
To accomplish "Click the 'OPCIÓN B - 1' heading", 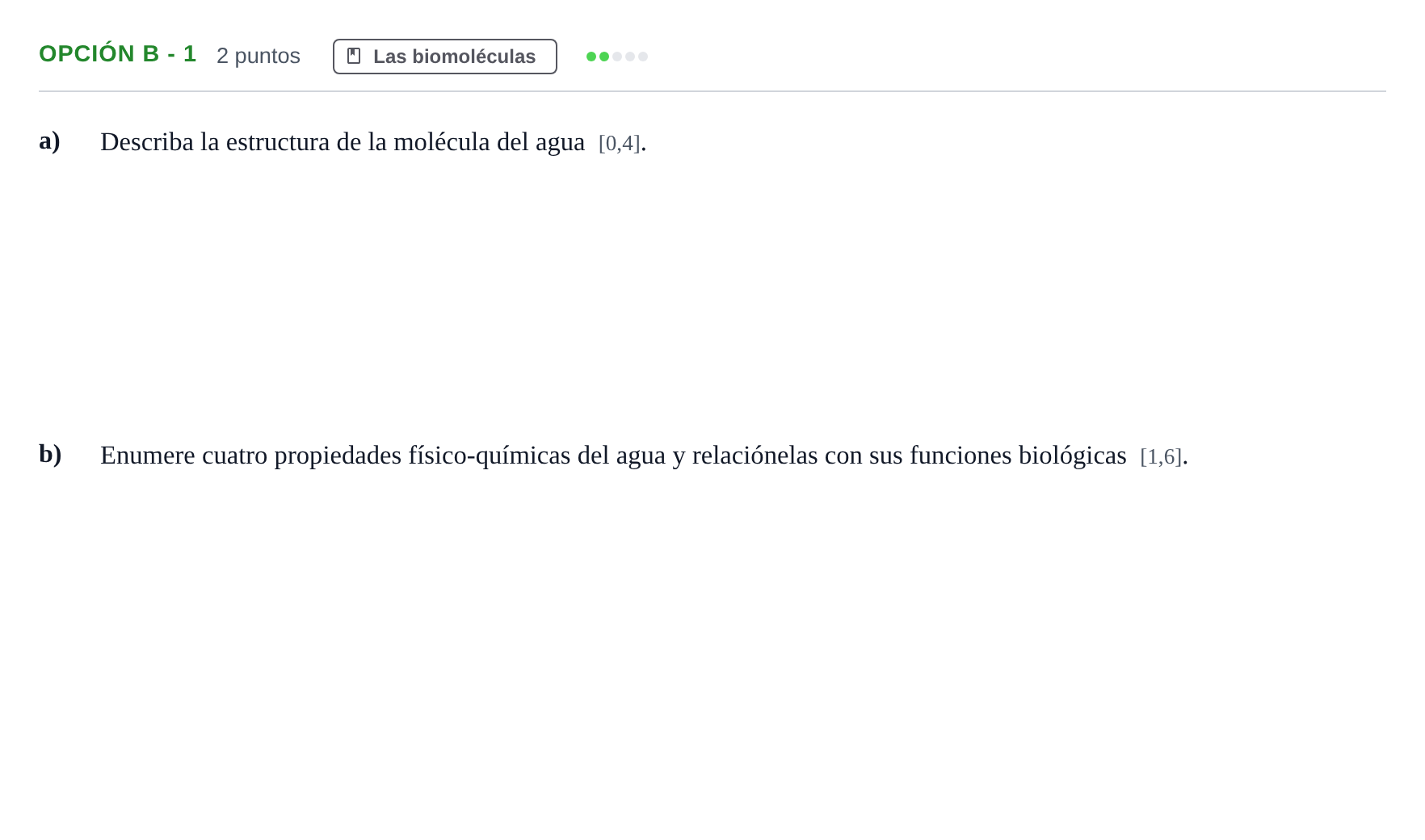I will tap(118, 53).
